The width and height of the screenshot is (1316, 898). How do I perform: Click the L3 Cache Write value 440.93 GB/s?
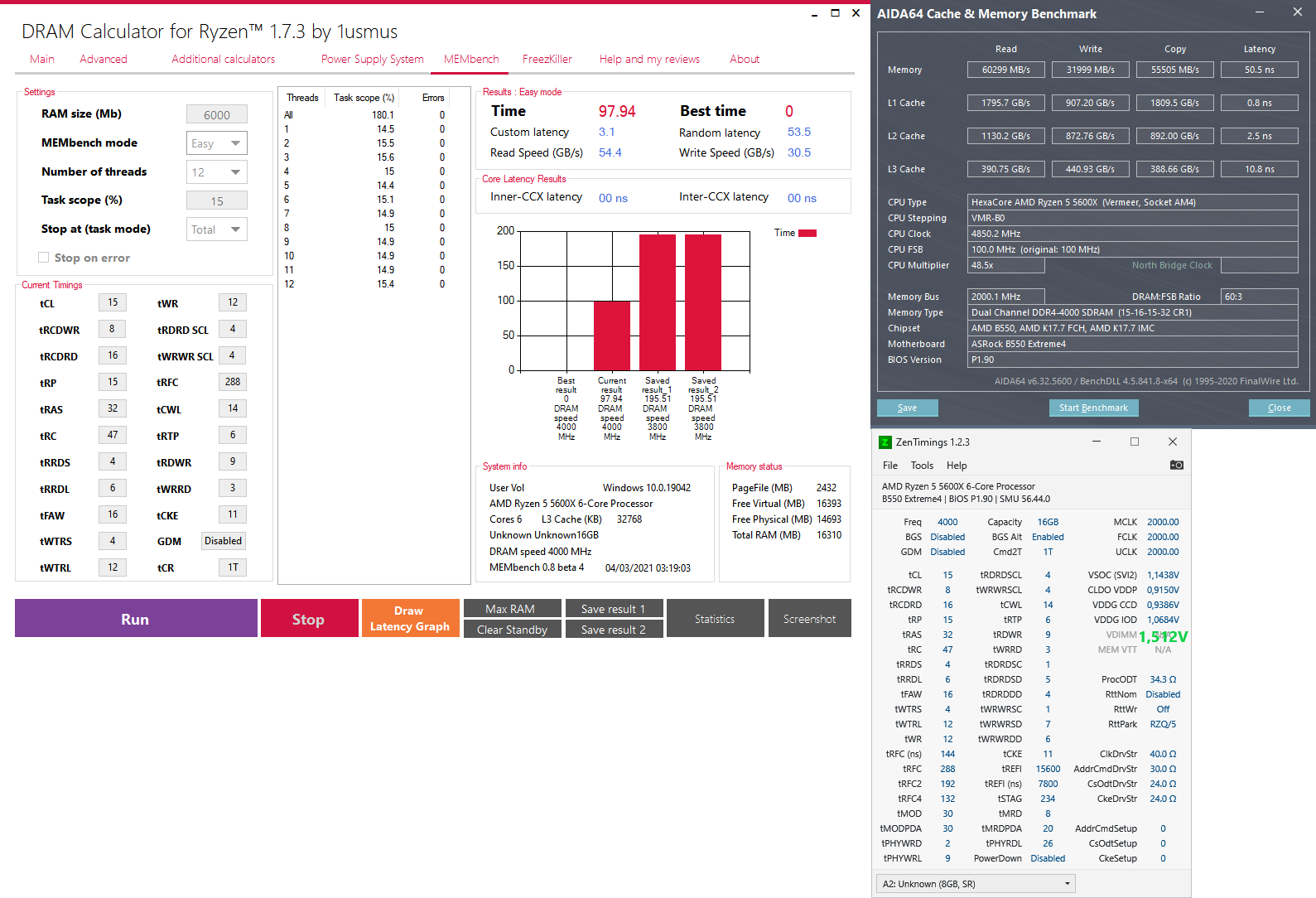point(1091,169)
